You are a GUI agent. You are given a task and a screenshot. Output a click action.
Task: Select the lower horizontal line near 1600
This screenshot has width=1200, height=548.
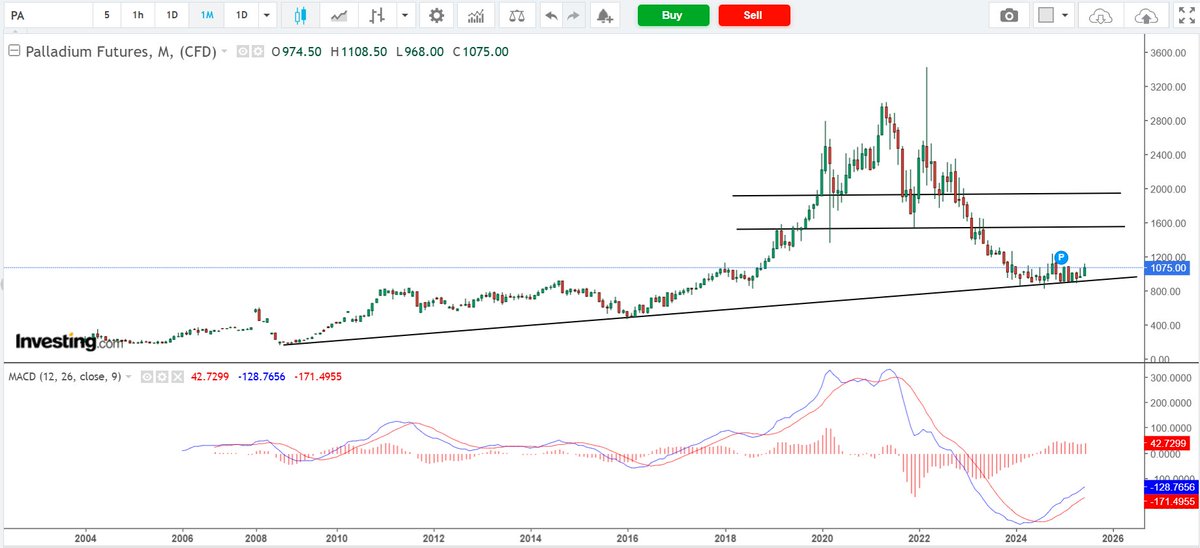coord(930,228)
